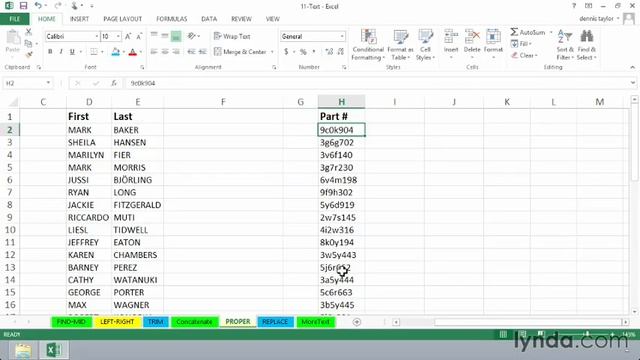Switch to the INSERT ribbon tab
Viewport: 640px width, 360px height.
pos(79,19)
